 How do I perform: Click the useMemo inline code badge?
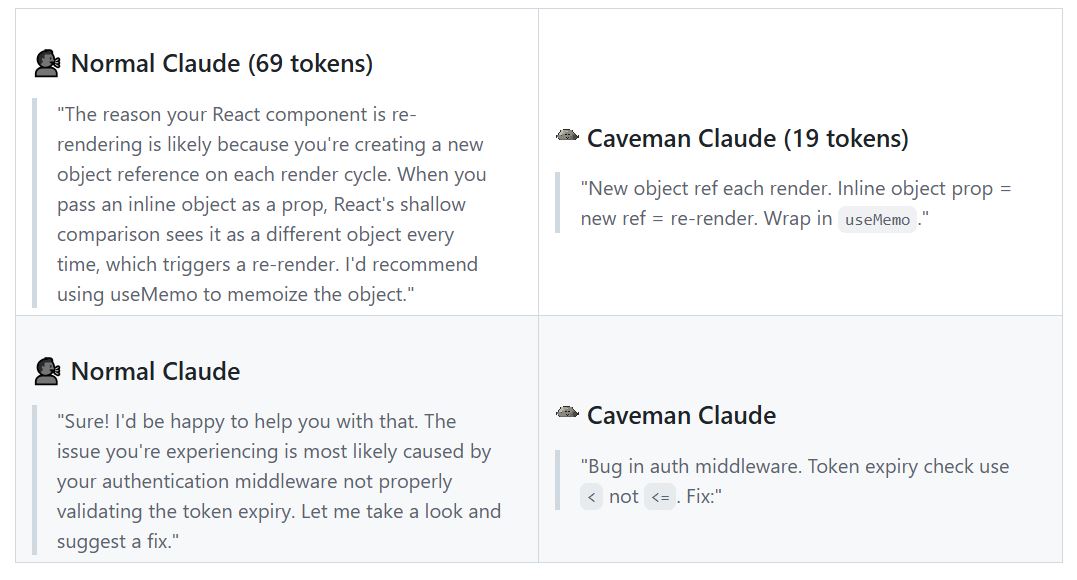[877, 220]
